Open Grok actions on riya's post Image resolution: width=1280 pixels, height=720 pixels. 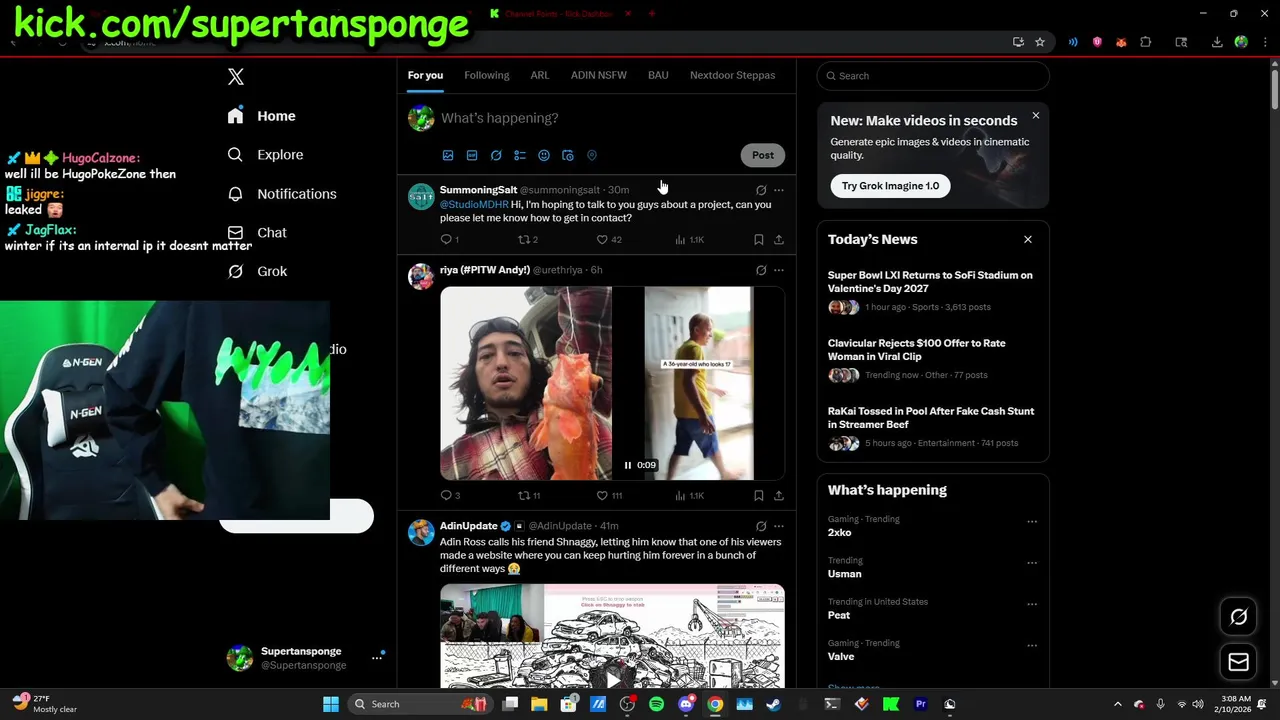coord(761,270)
